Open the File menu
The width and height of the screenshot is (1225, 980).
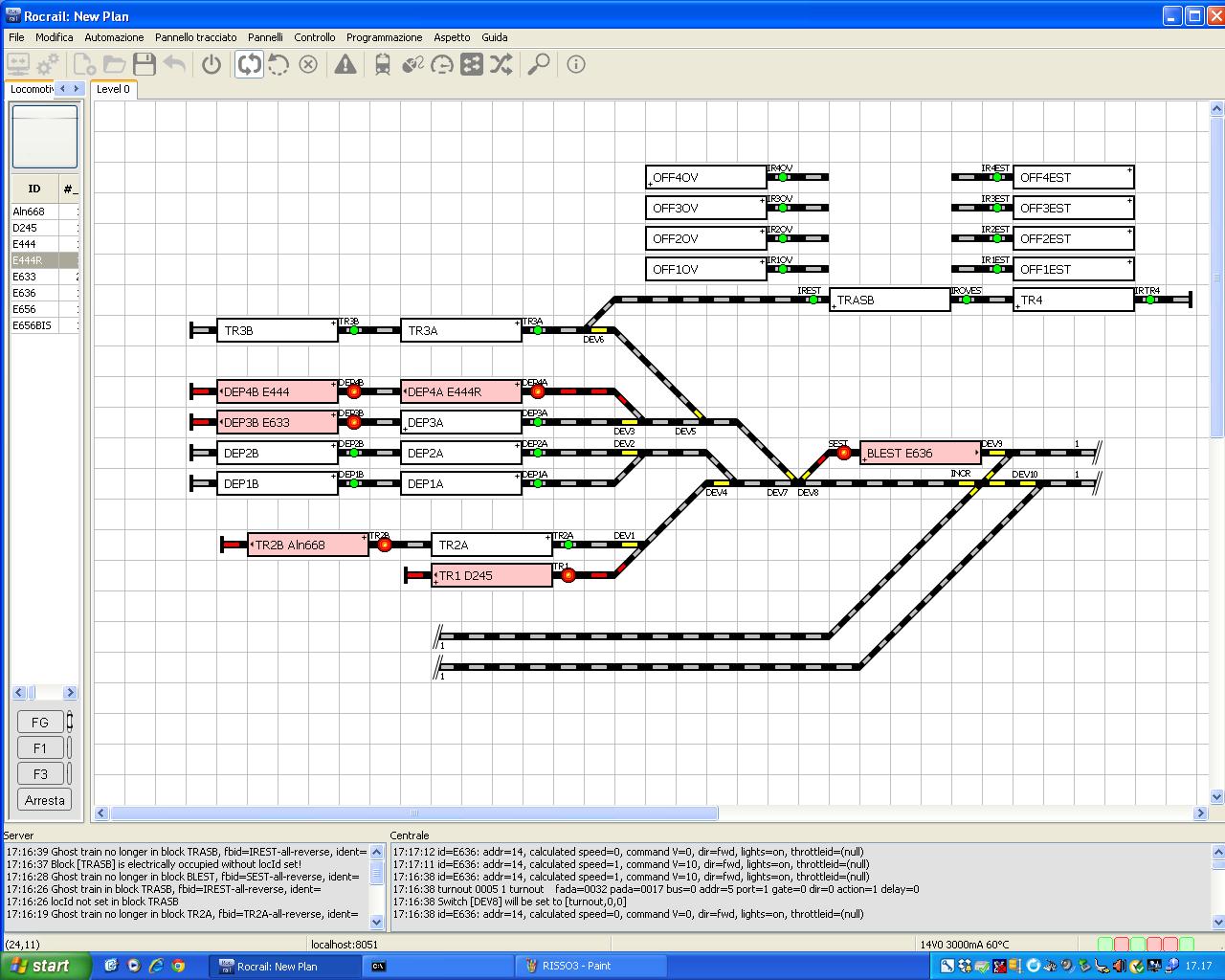pos(16,37)
